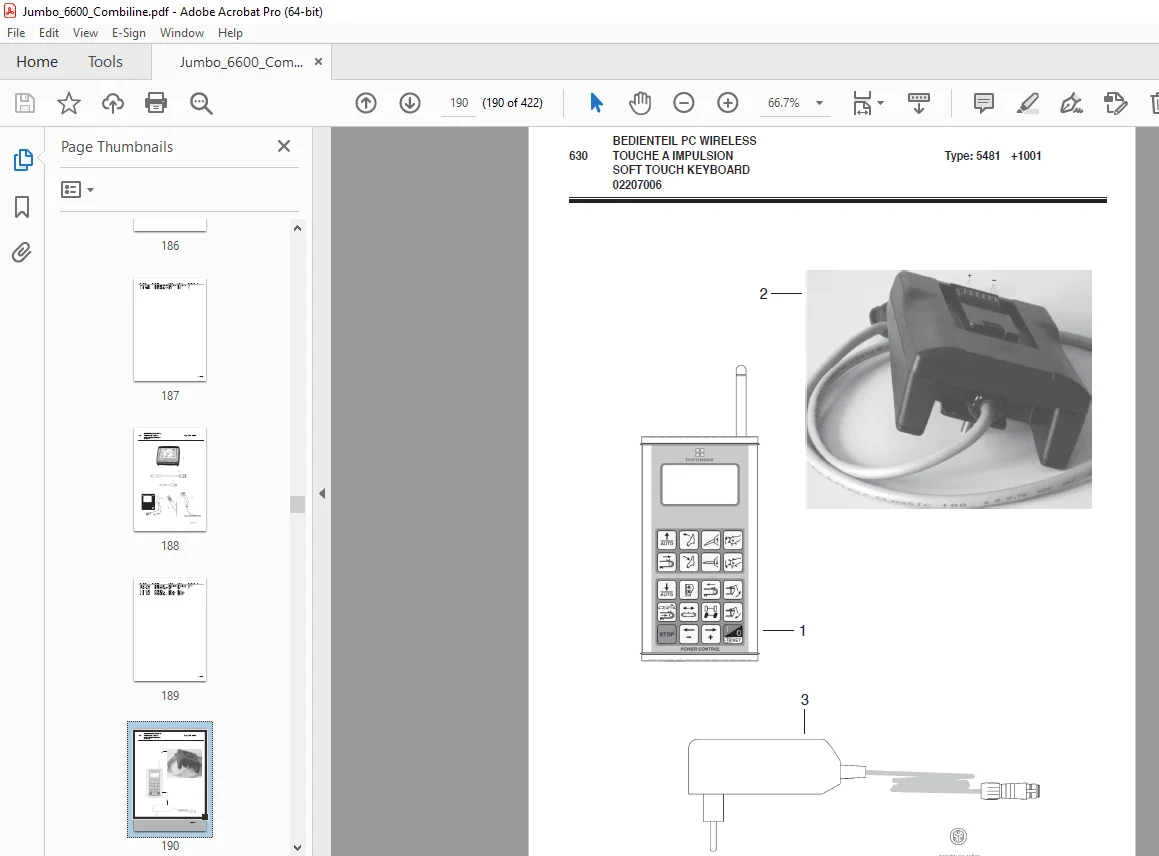Upload the file to cloud
The height and width of the screenshot is (856, 1159).
(112, 103)
